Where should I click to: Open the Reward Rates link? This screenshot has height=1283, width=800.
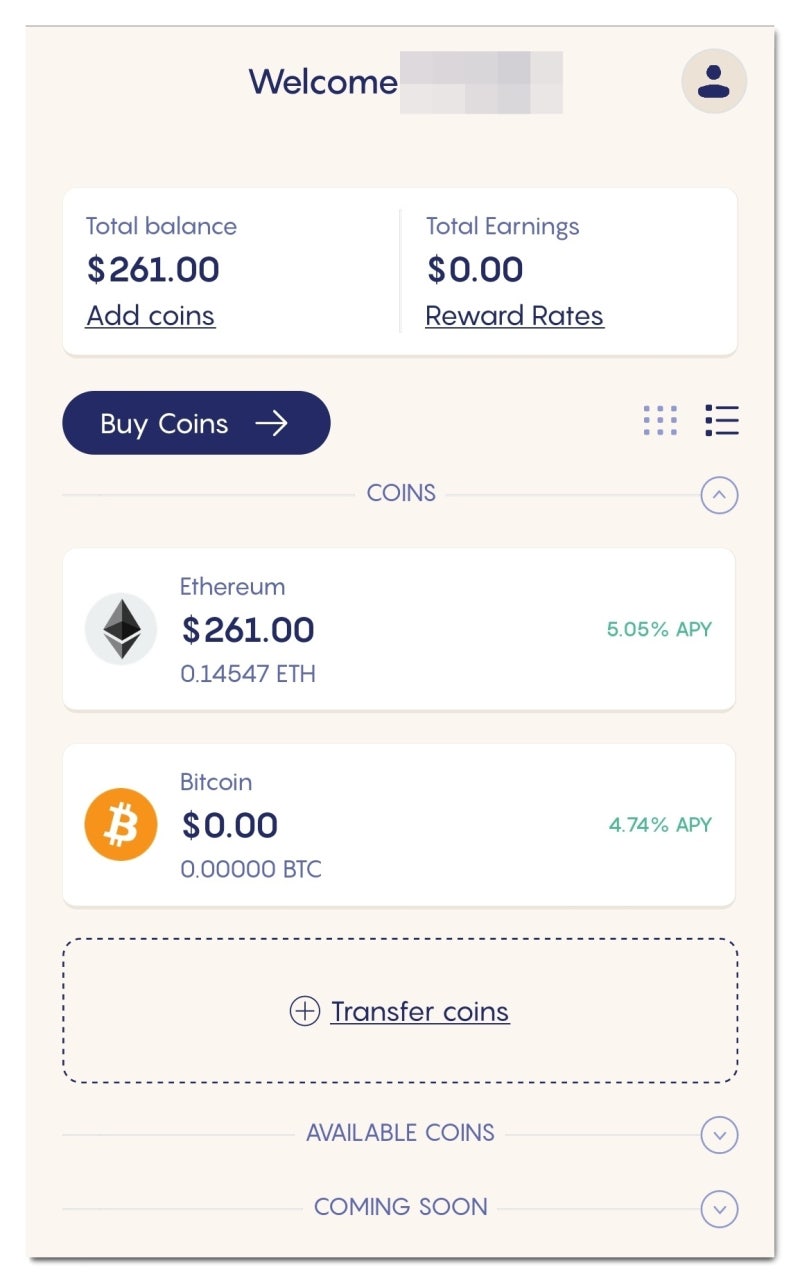coord(514,316)
